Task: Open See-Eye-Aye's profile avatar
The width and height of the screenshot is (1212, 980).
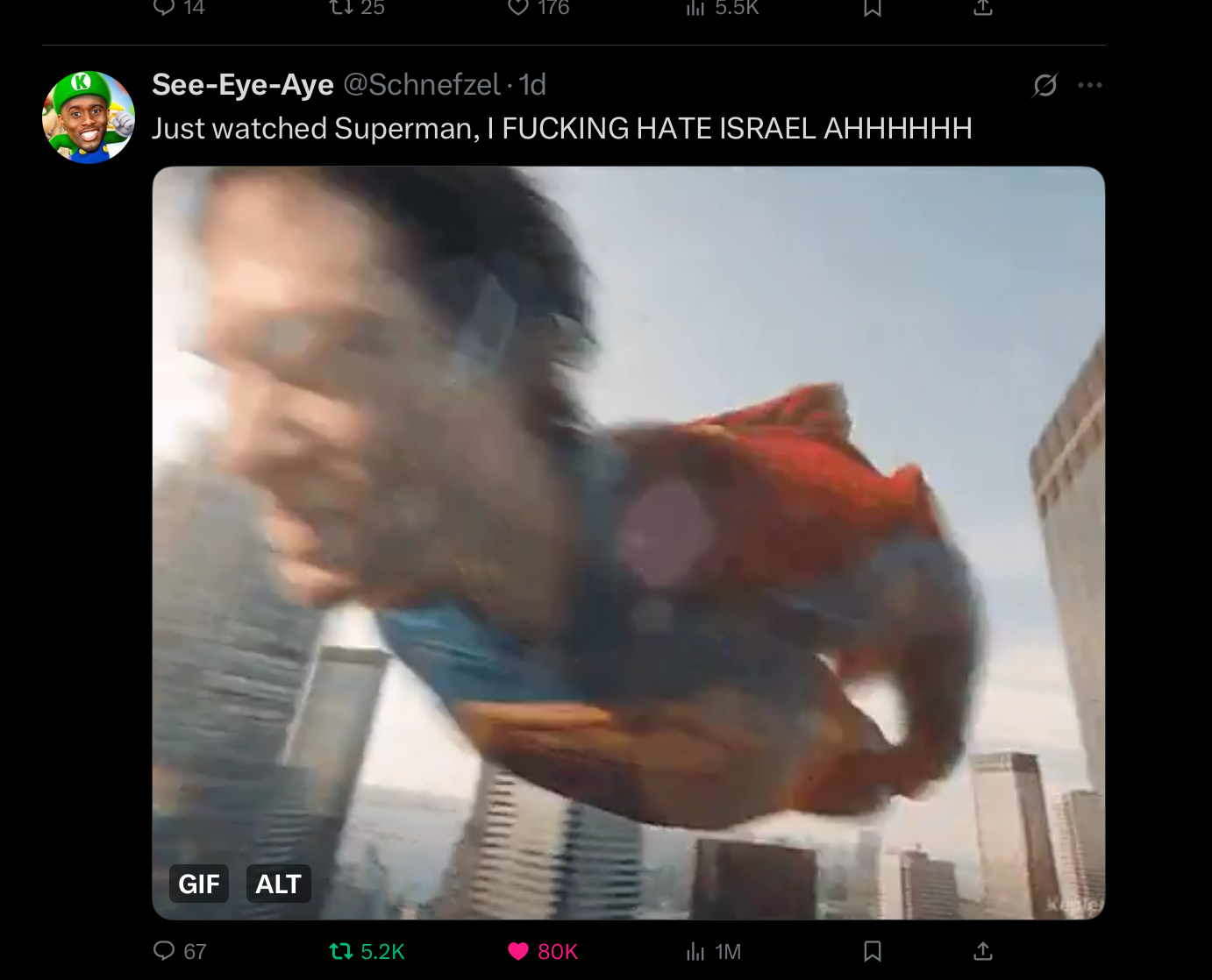Action: click(89, 117)
